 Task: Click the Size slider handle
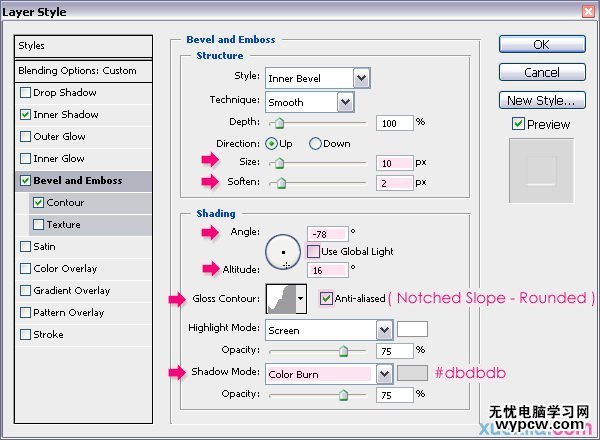click(x=279, y=163)
